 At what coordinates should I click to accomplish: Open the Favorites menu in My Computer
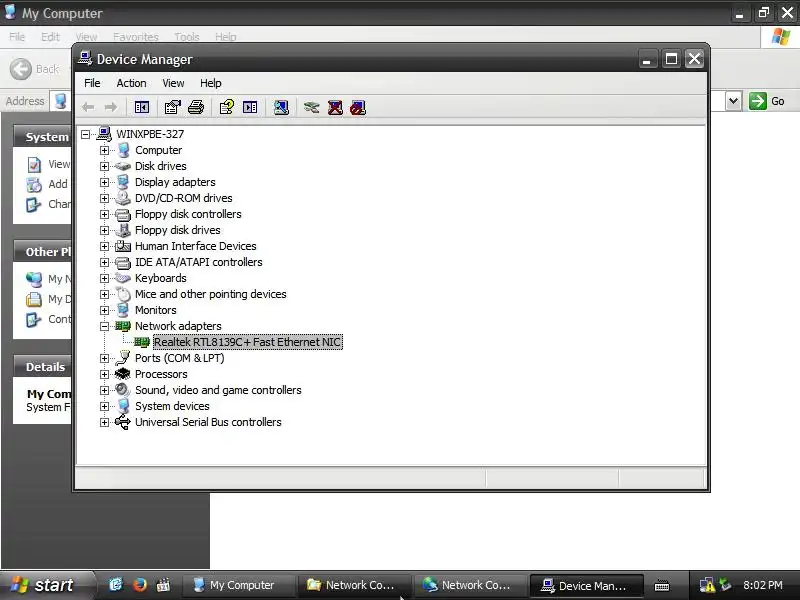(136, 37)
